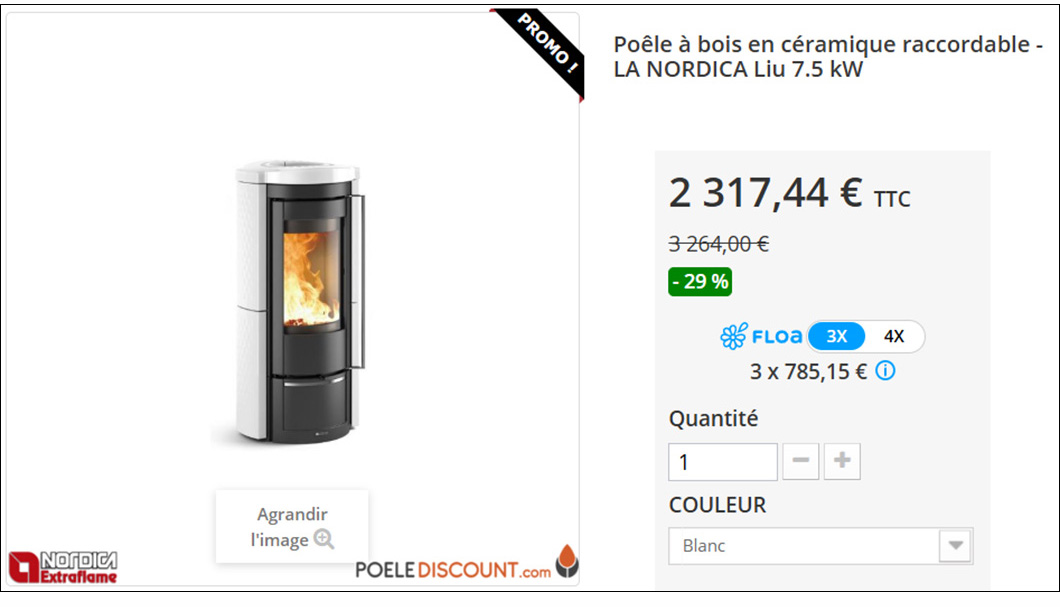The height and width of the screenshot is (607, 1060).
Task: Switch to 4X installment payment
Action: (894, 336)
